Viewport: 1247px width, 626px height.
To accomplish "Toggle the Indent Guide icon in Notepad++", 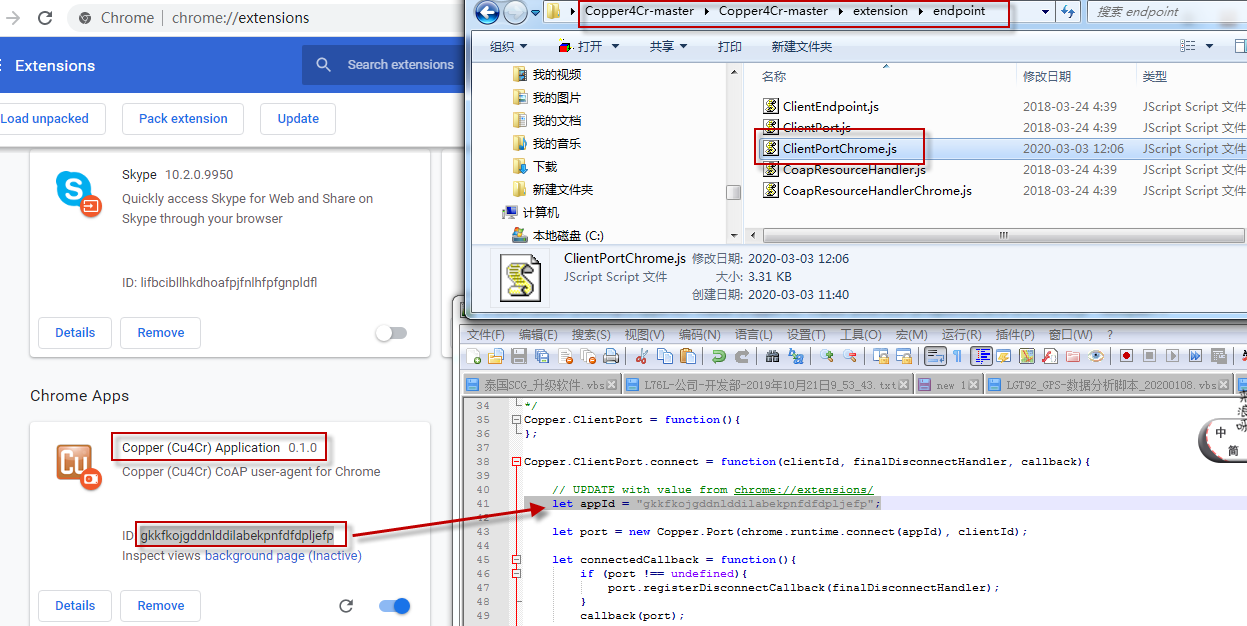I will coord(981,356).
